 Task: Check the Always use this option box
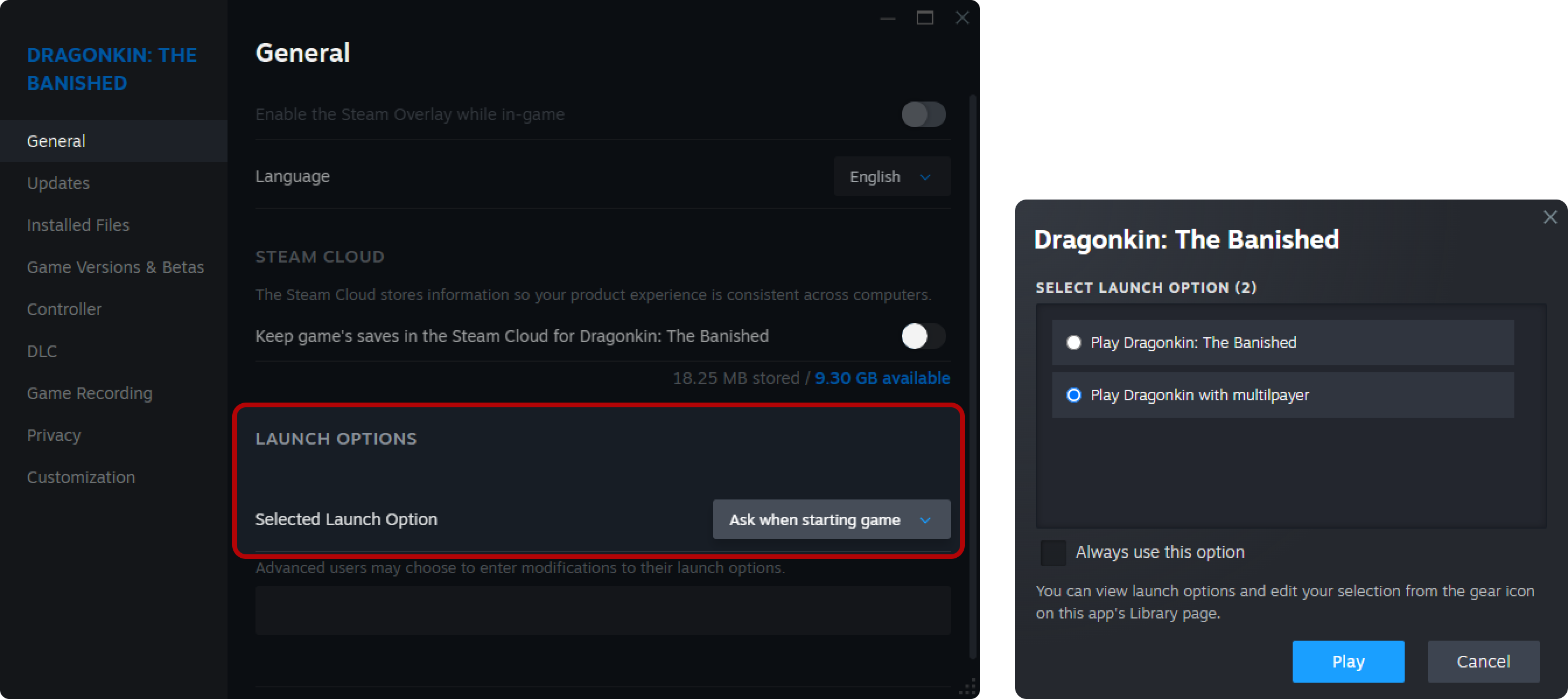coord(1053,553)
